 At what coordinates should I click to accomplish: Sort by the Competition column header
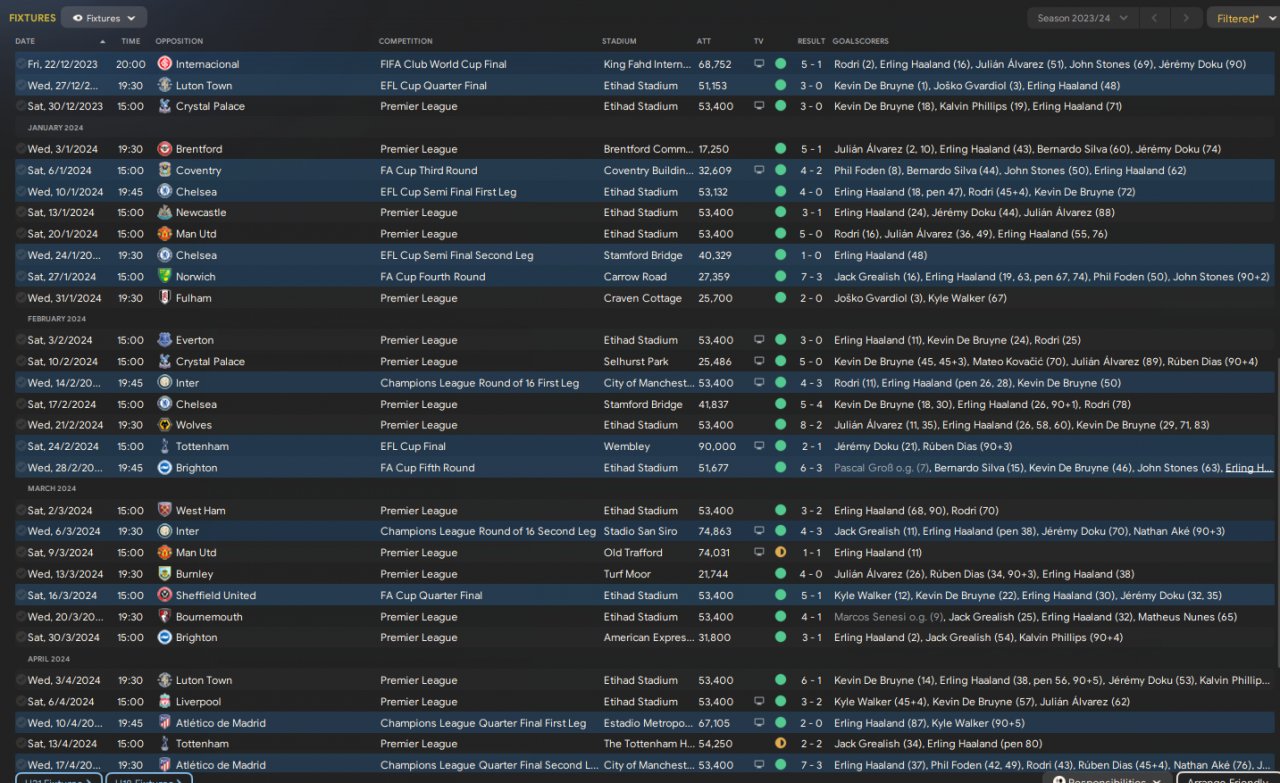tap(406, 41)
